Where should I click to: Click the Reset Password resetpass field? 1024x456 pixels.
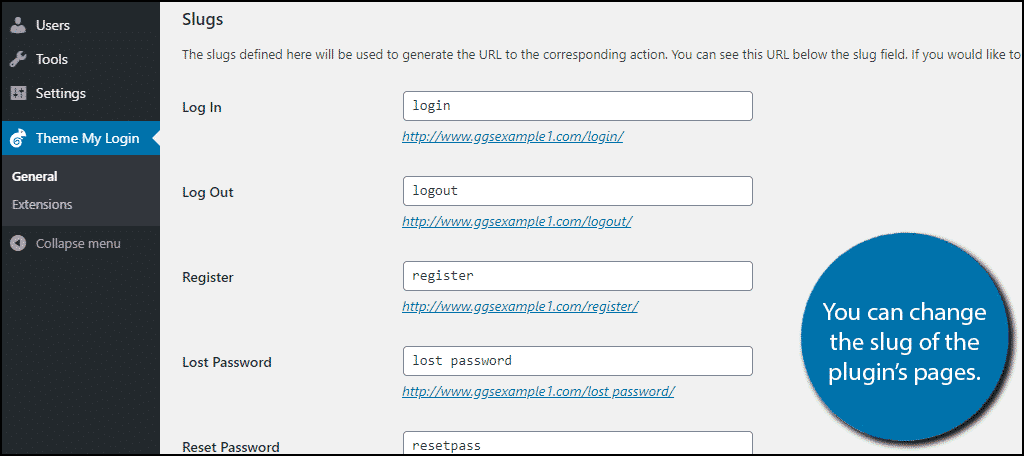[x=577, y=443]
